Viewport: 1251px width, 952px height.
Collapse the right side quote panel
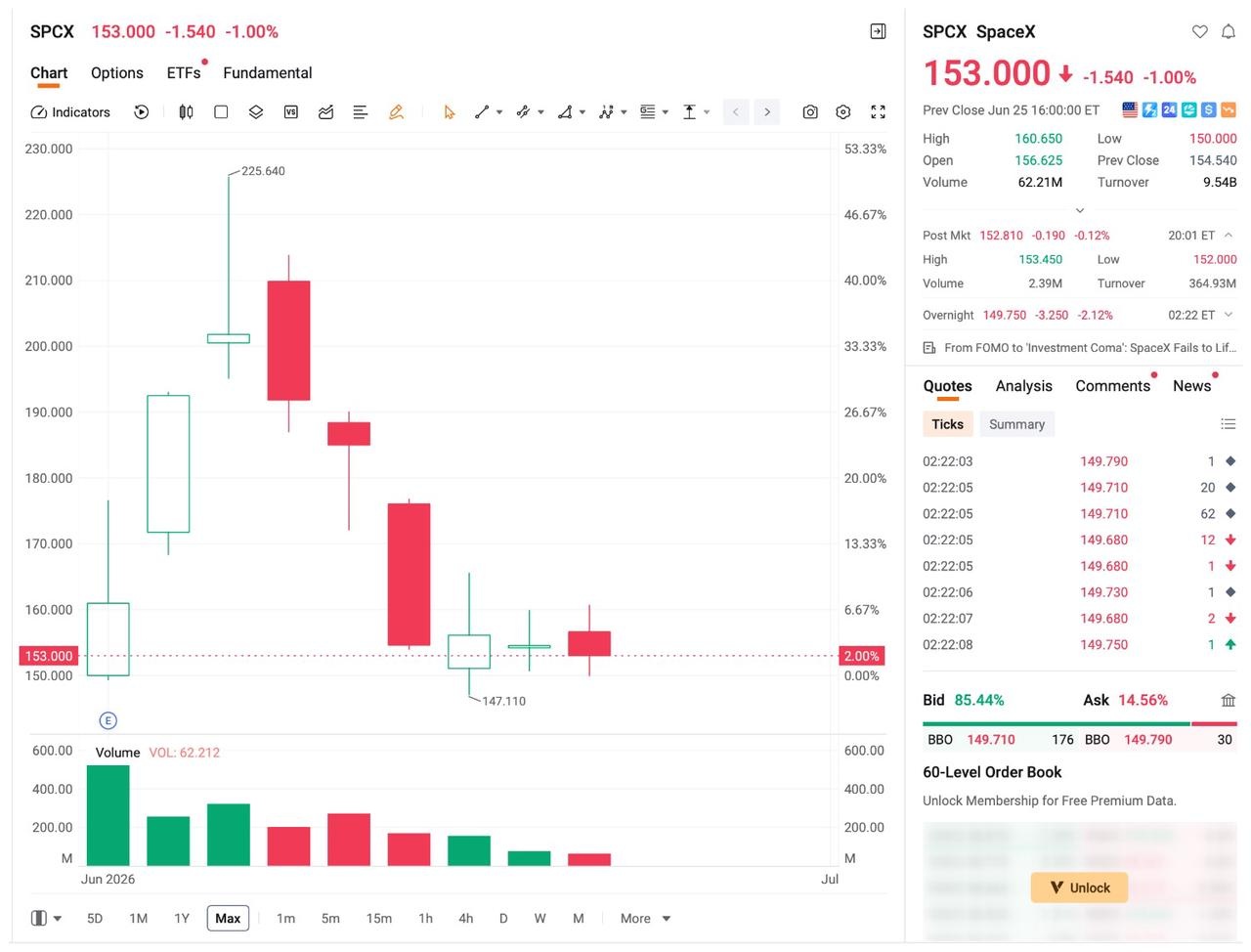[x=878, y=31]
